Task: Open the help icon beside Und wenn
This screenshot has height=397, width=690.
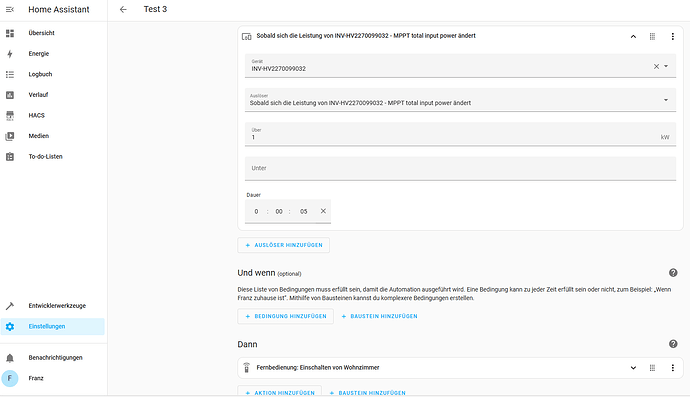Action: click(x=673, y=273)
